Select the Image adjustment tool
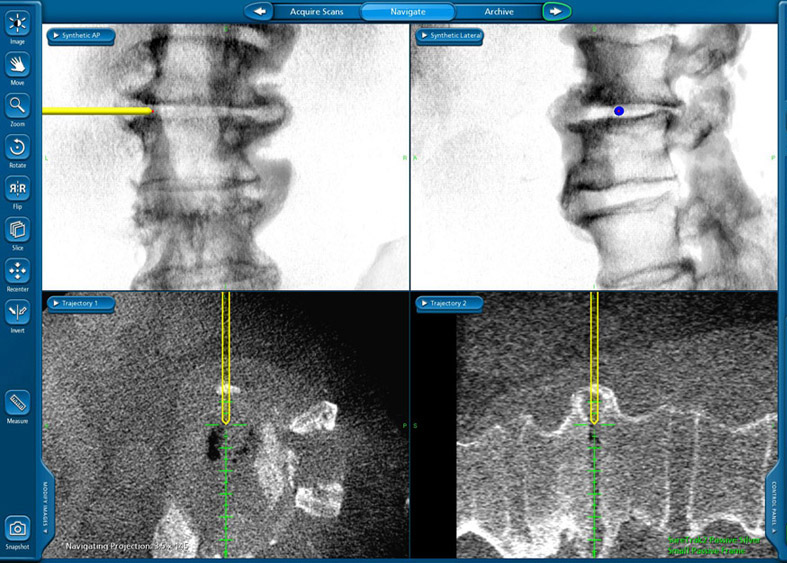The width and height of the screenshot is (787, 563). pyautogui.click(x=18, y=22)
